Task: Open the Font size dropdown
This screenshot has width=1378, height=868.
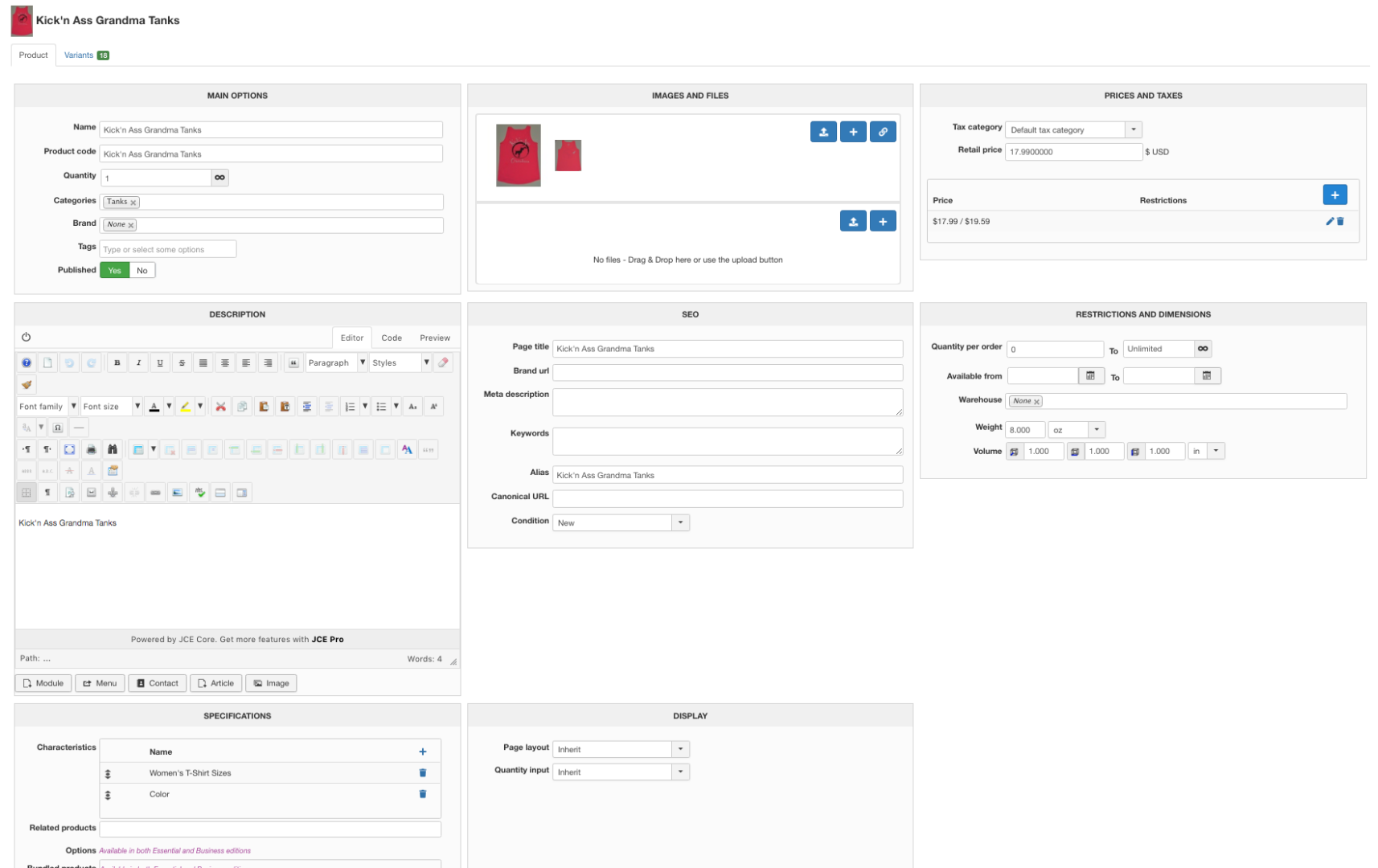Action: point(112,407)
